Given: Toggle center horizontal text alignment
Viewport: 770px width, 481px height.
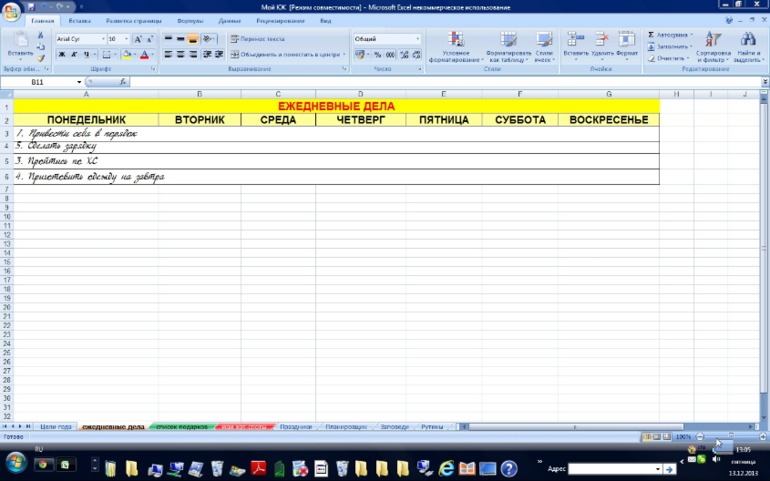Looking at the screenshot, I should pyautogui.click(x=181, y=55).
